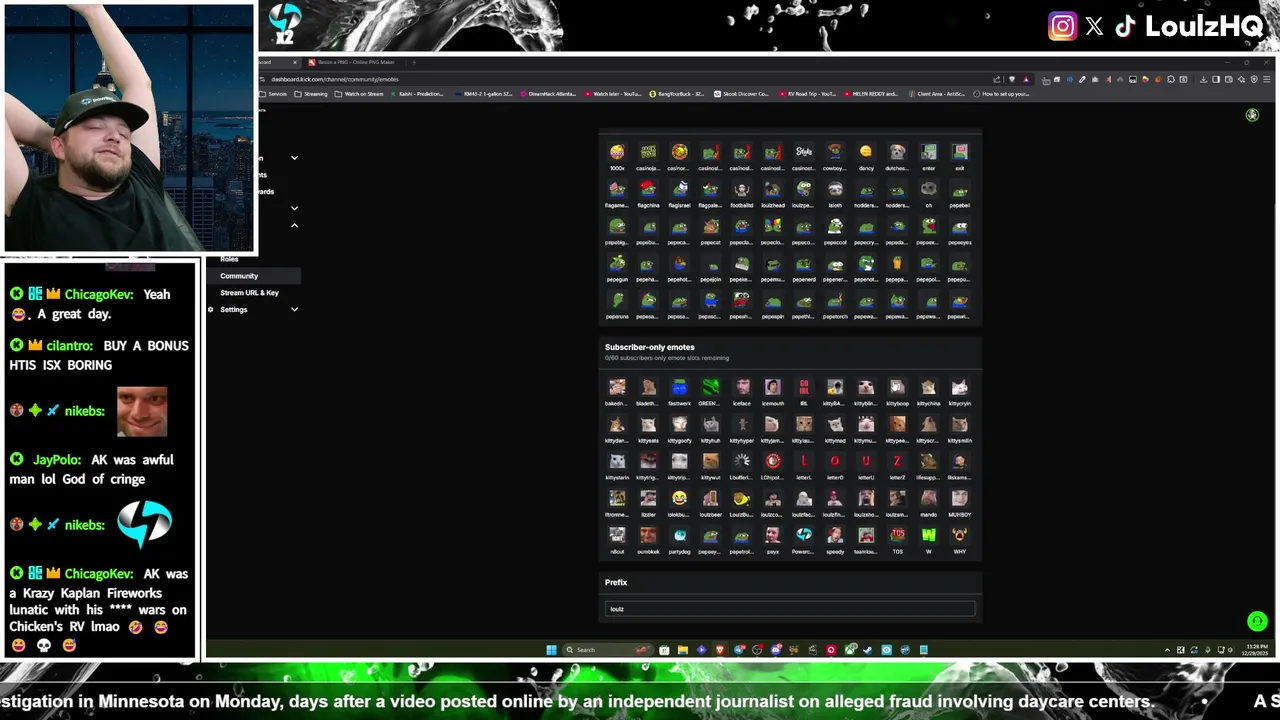Select the pepecat emote
The height and width of the screenshot is (720, 1280).
pyautogui.click(x=711, y=227)
